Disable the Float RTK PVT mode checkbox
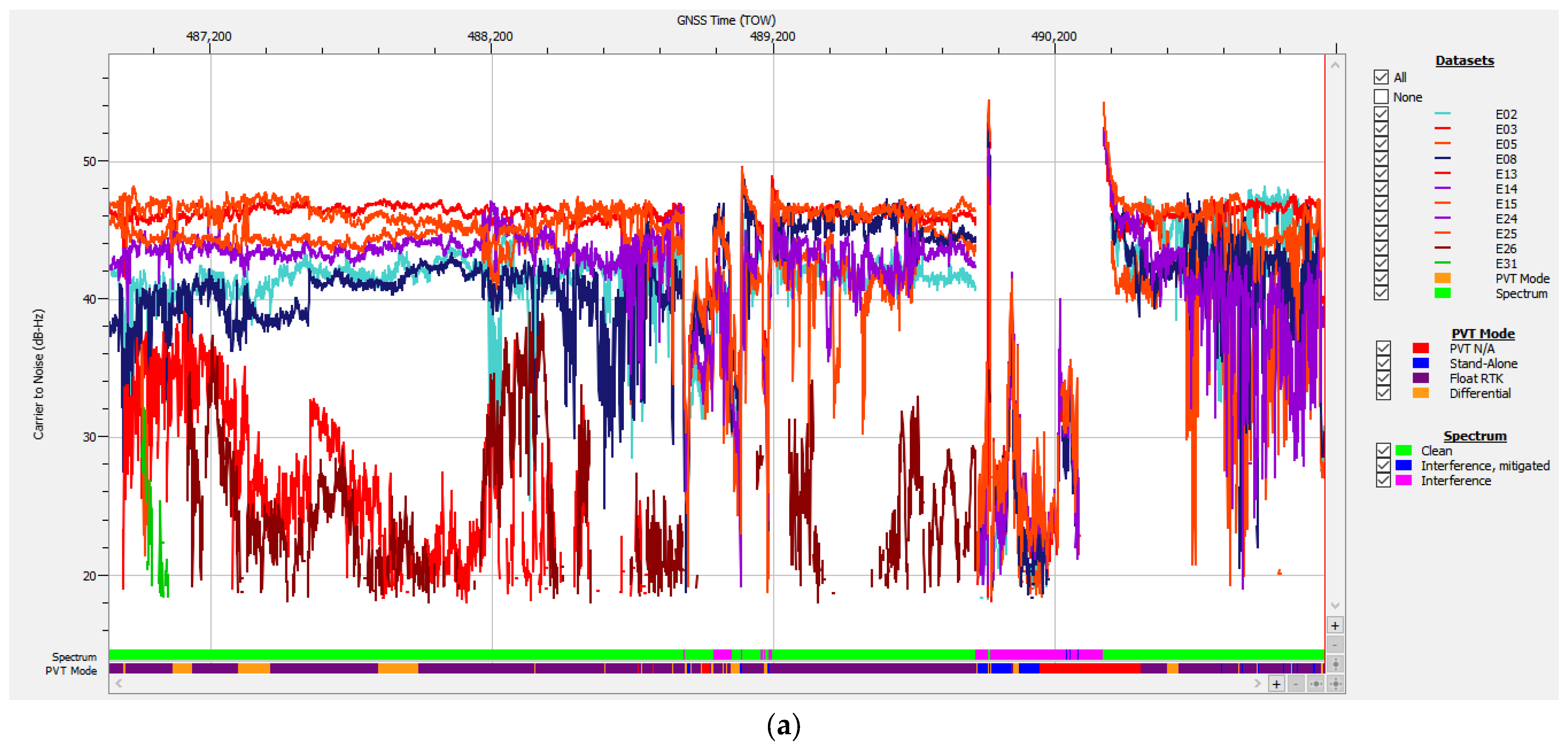Image resolution: width=1568 pixels, height=747 pixels. coord(1383,378)
